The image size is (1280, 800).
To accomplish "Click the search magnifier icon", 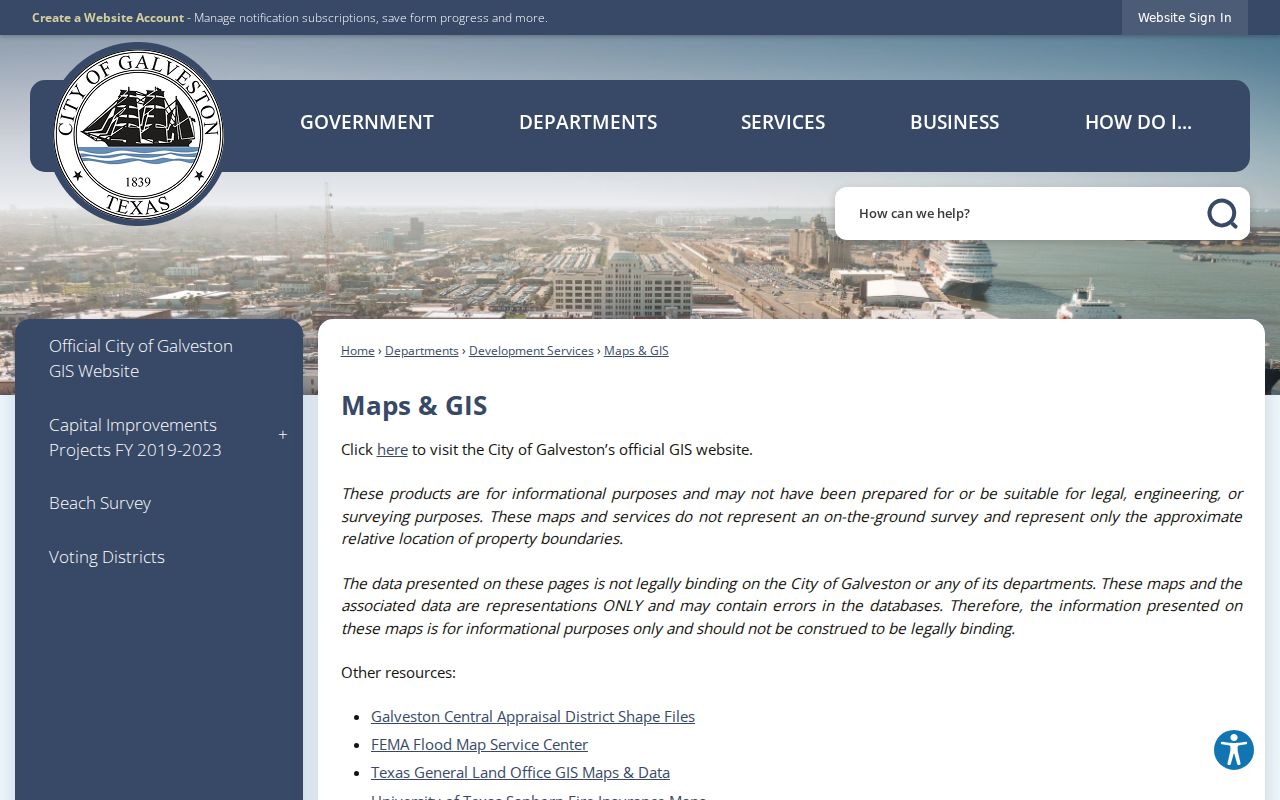I will pyautogui.click(x=1222, y=213).
